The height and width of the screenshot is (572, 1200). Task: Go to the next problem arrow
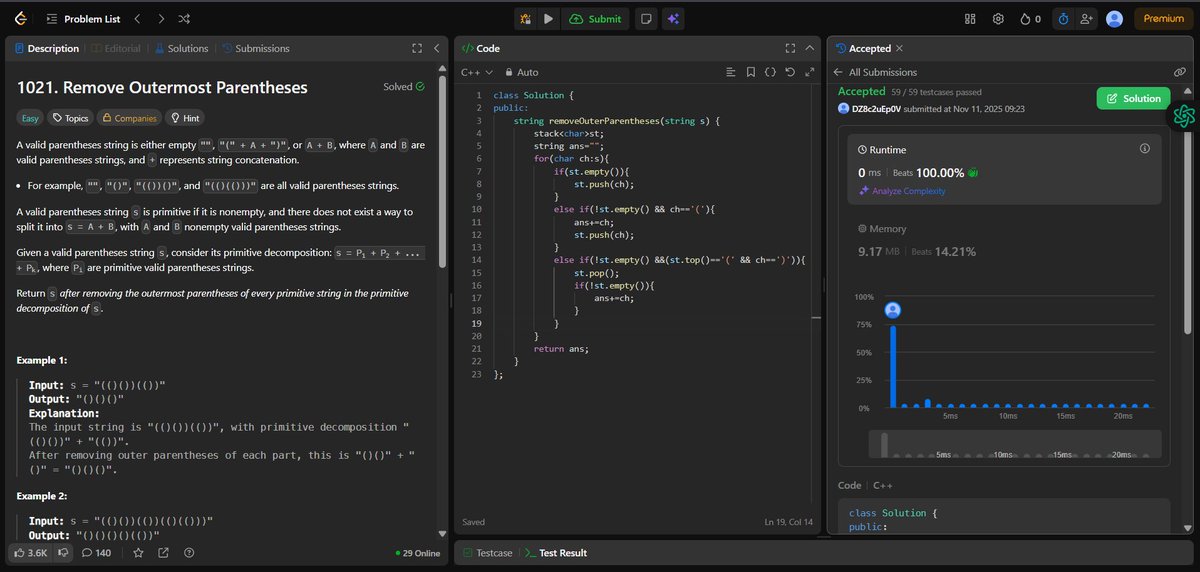(x=161, y=18)
